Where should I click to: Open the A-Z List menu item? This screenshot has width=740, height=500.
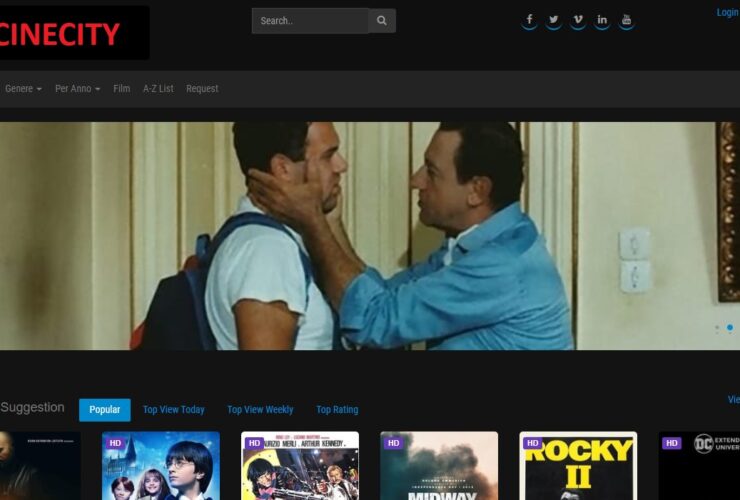coord(158,89)
